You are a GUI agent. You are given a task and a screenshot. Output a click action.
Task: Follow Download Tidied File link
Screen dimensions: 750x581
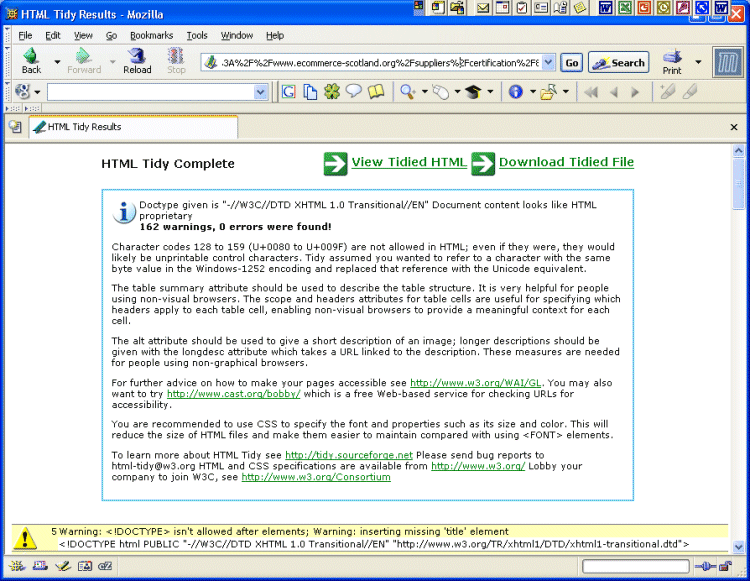pos(566,162)
